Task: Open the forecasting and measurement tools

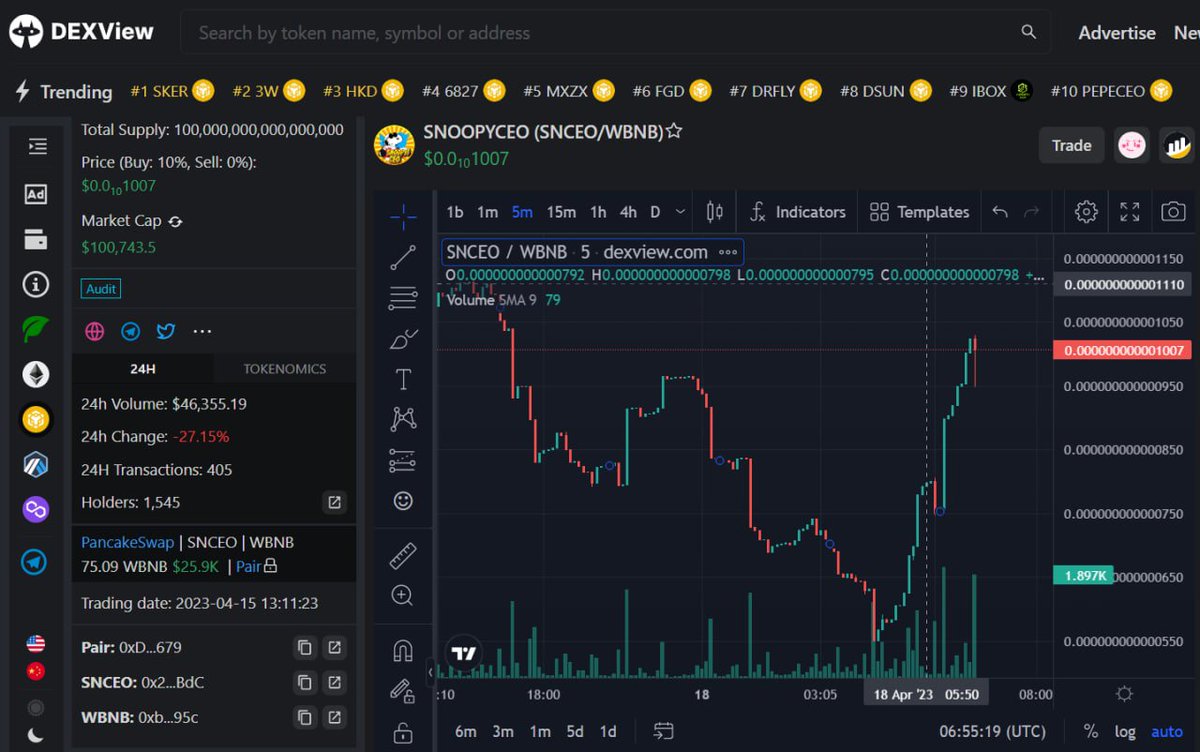Action: (403, 460)
